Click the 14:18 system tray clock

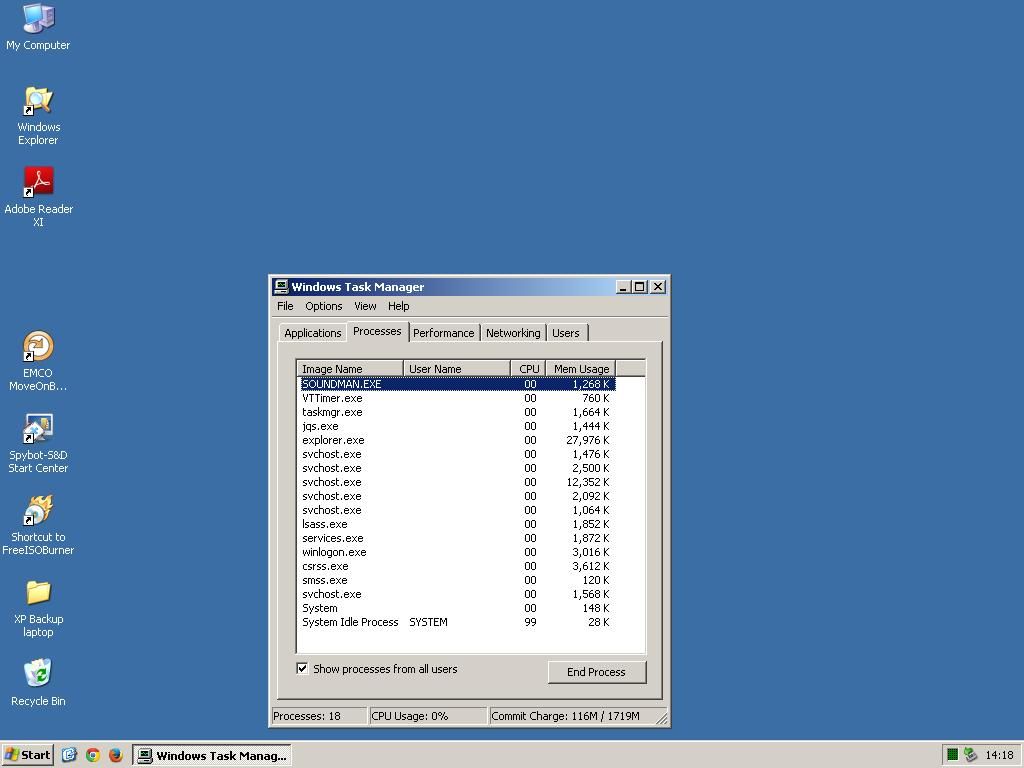click(999, 755)
